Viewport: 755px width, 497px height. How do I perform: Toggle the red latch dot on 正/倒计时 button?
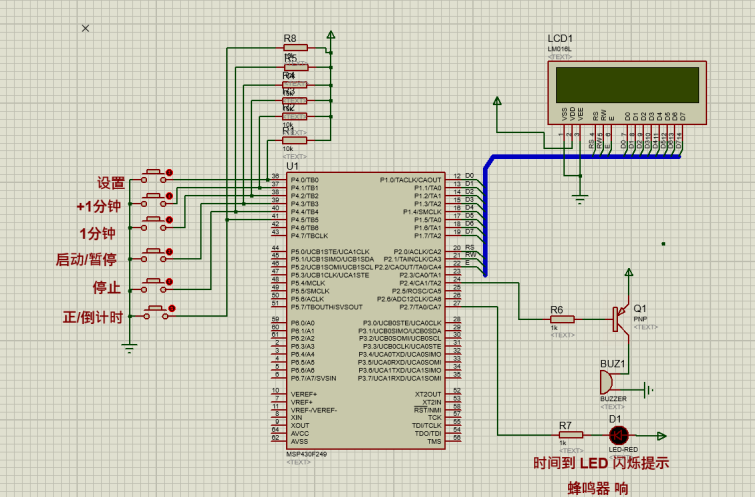click(x=172, y=308)
